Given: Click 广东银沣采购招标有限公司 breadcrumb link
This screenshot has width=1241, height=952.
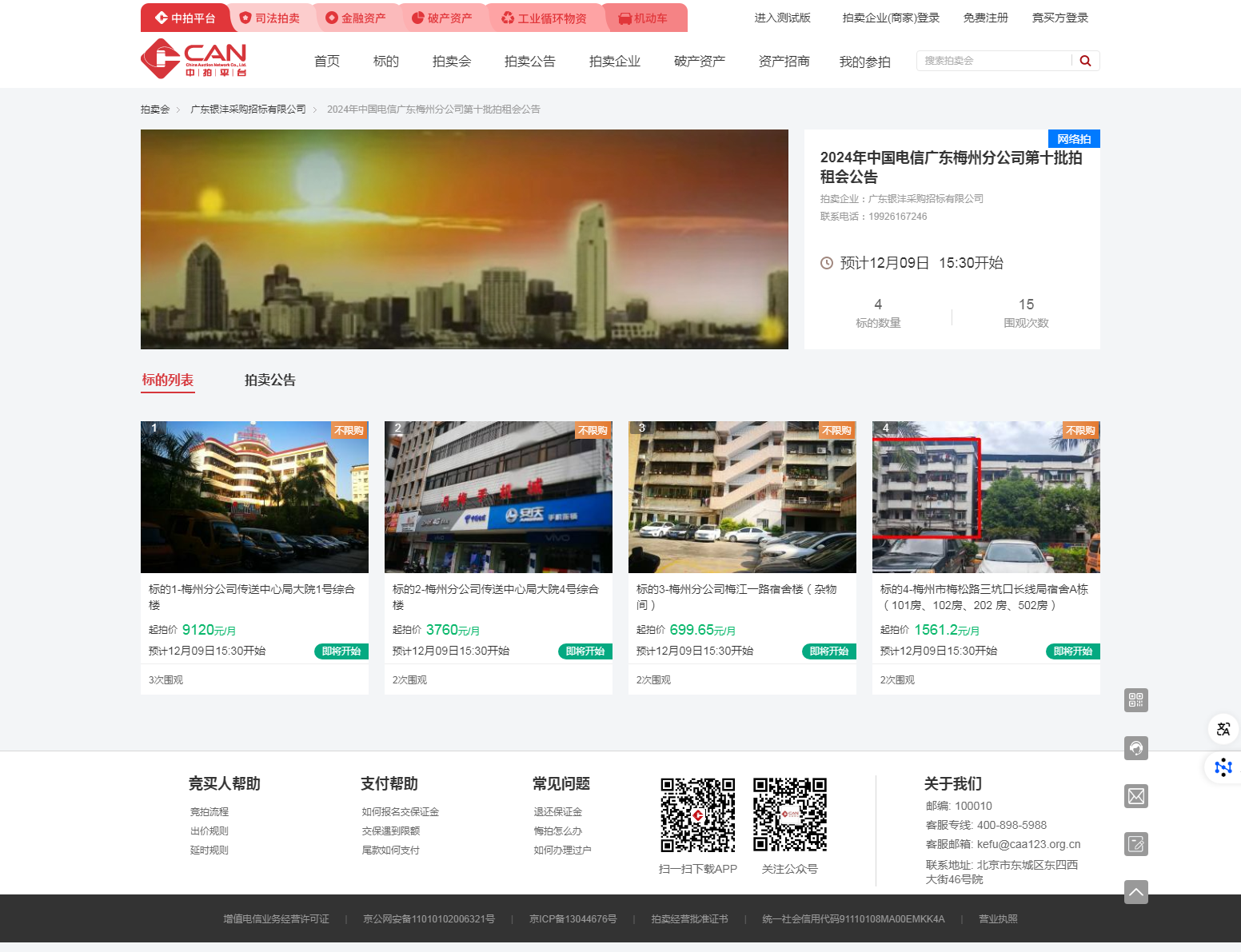Looking at the screenshot, I should click(248, 110).
